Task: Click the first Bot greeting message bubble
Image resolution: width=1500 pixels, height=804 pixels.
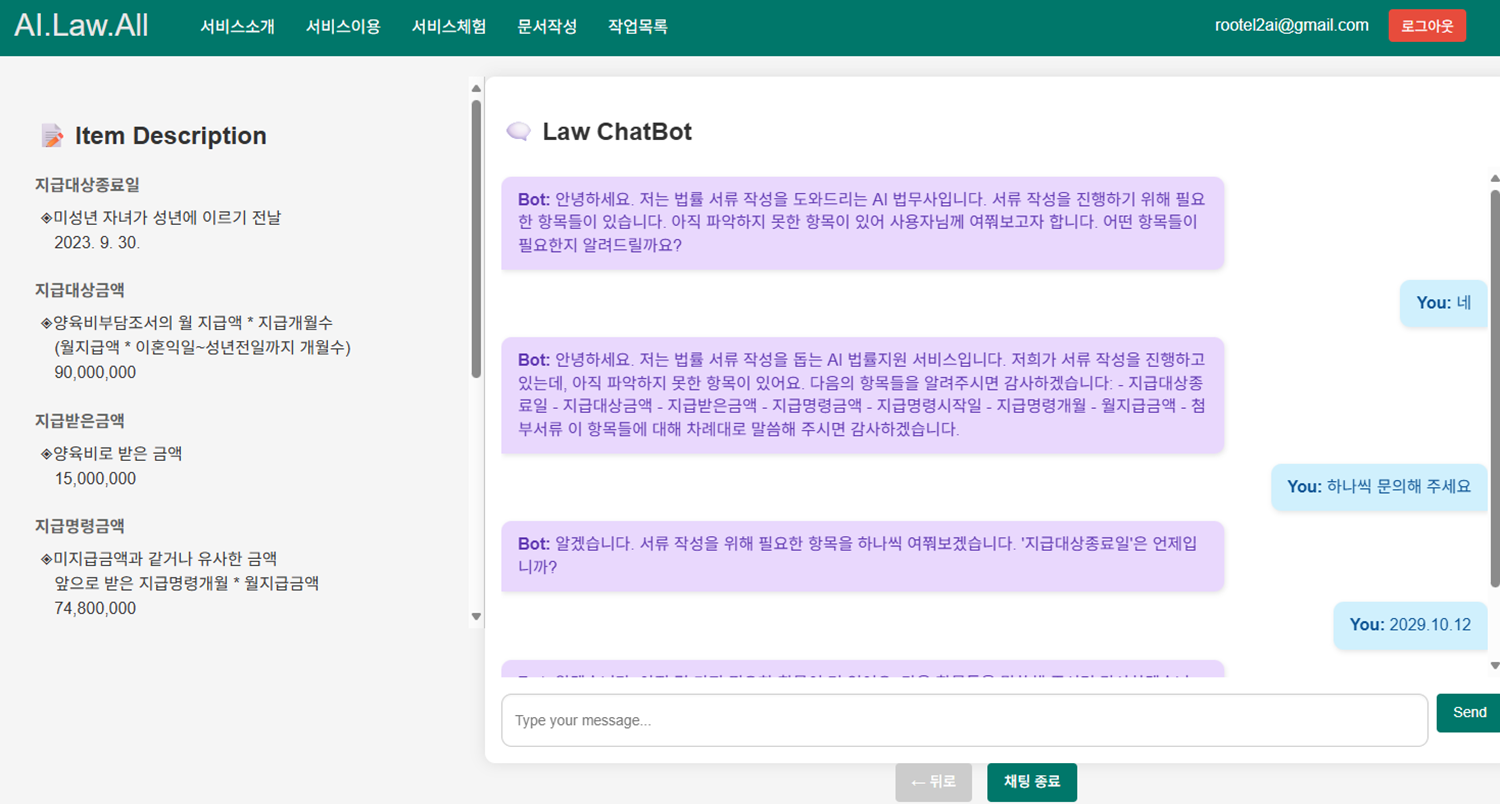Action: point(863,223)
